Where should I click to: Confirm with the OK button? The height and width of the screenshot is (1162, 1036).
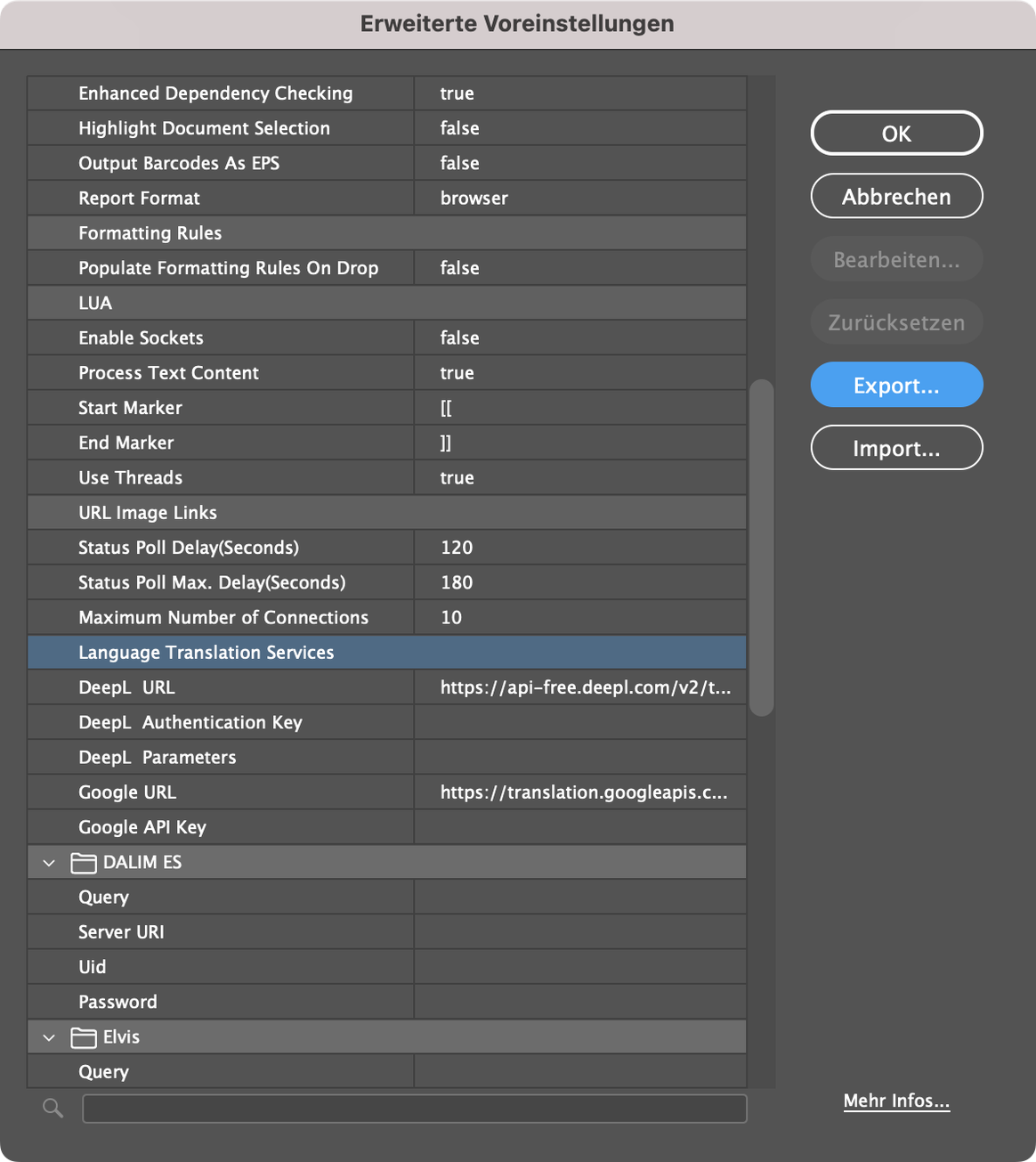tap(896, 134)
